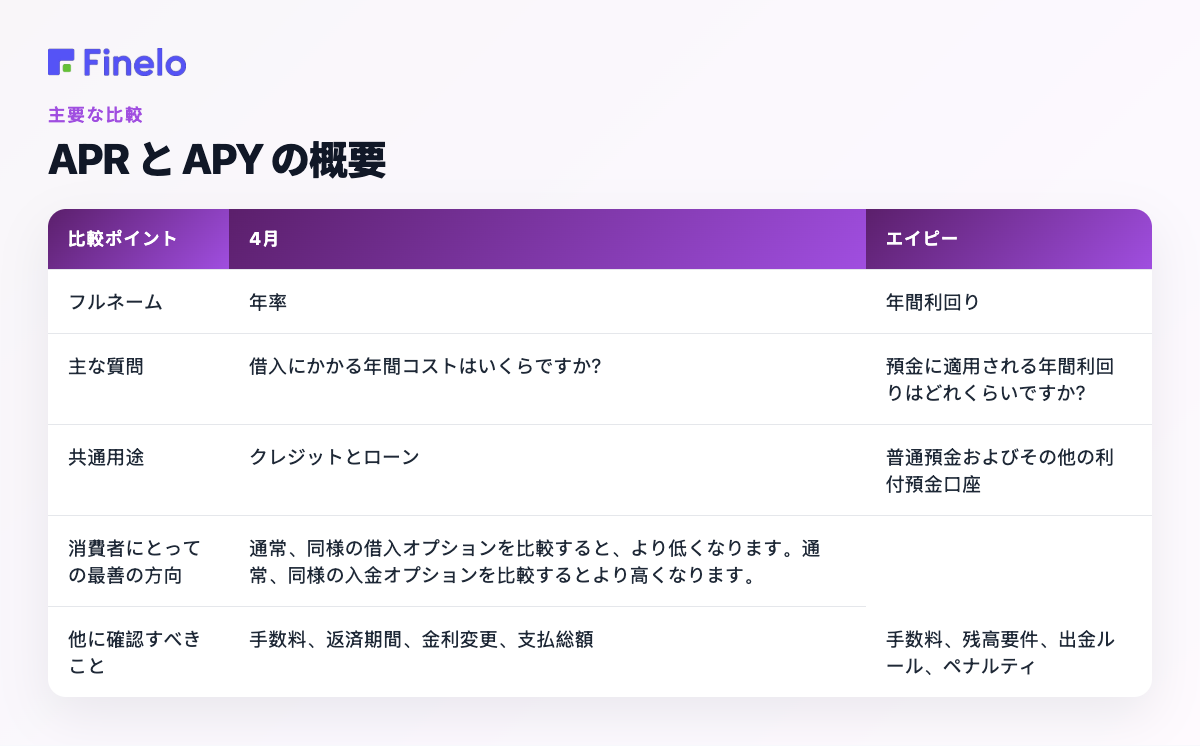Select the '主な質問' row label
This screenshot has width=1200, height=746.
click(x=106, y=367)
